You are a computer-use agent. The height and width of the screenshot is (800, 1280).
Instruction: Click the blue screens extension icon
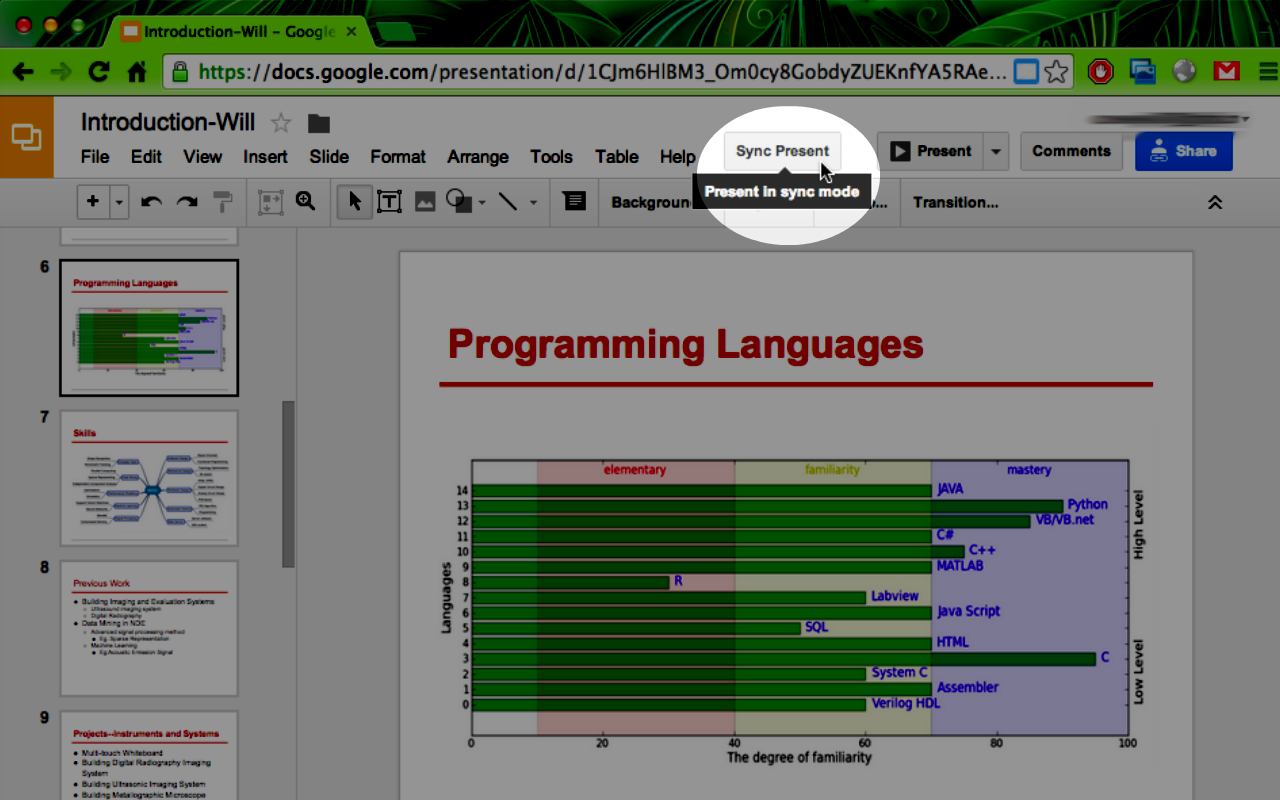tap(1142, 72)
